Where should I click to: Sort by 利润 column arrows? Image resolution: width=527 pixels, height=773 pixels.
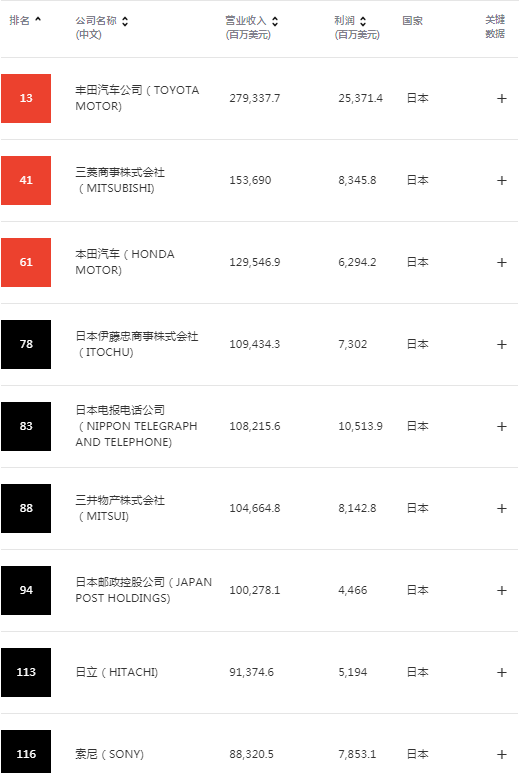(363, 21)
